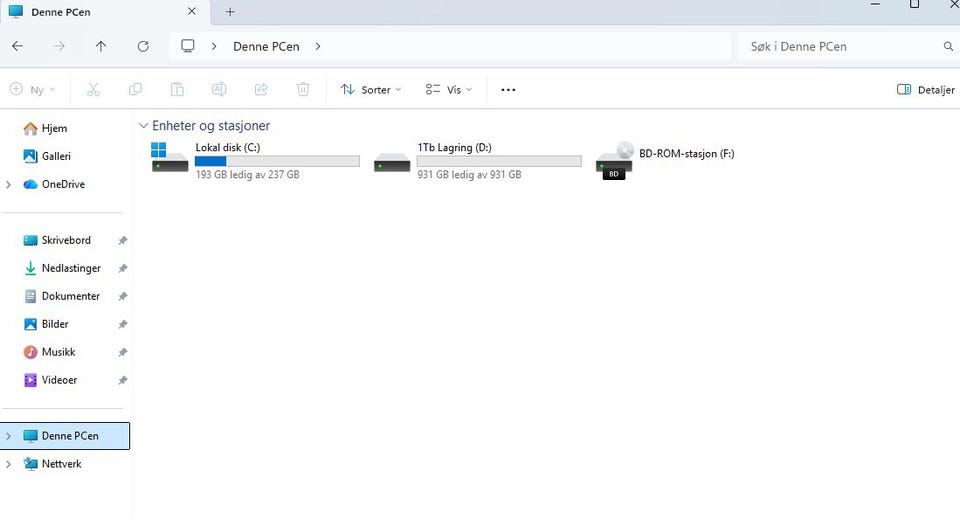
Task: Maximize the File Explorer window
Action: pyautogui.click(x=915, y=4)
